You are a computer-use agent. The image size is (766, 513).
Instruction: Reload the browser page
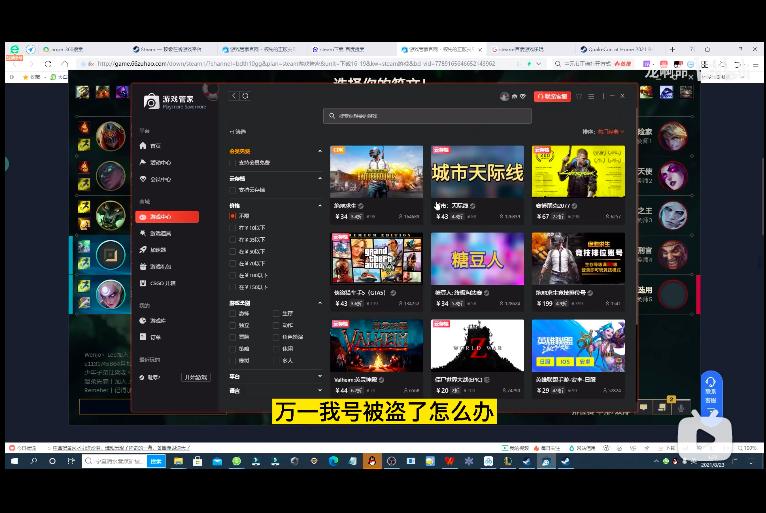point(47,64)
